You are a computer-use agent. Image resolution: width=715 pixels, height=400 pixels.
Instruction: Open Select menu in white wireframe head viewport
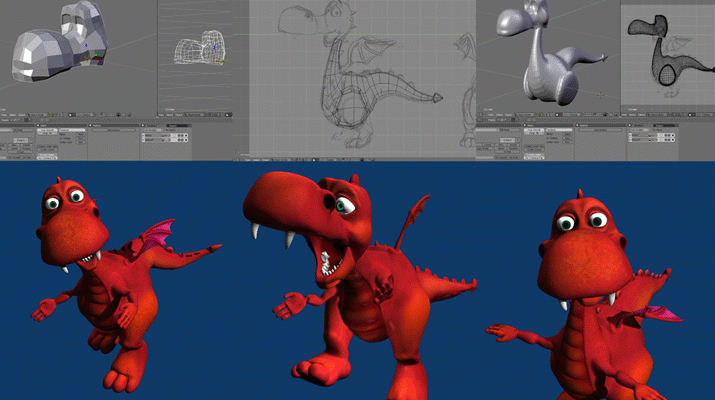click(169, 115)
